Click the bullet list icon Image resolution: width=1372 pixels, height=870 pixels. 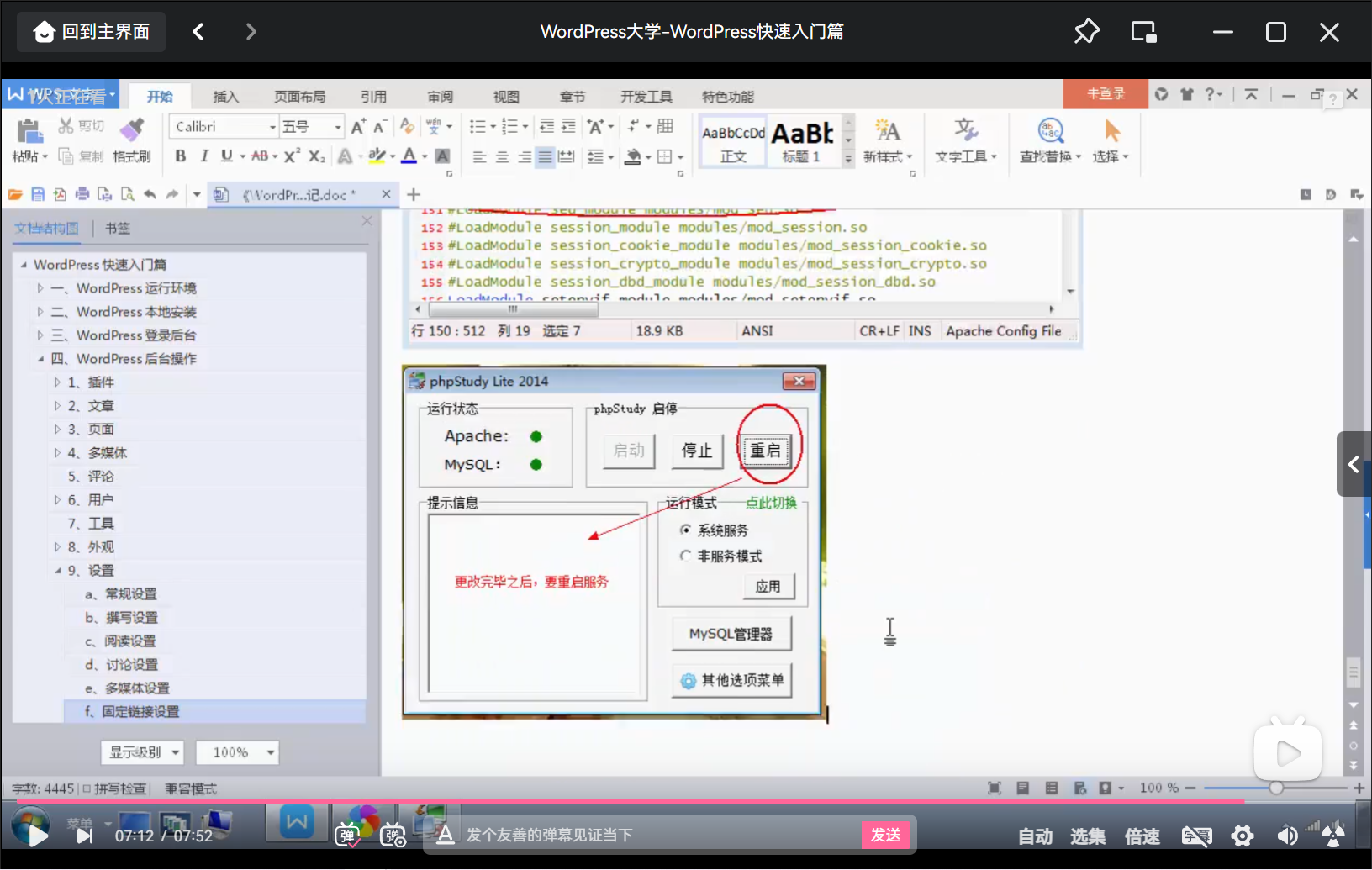click(x=478, y=127)
